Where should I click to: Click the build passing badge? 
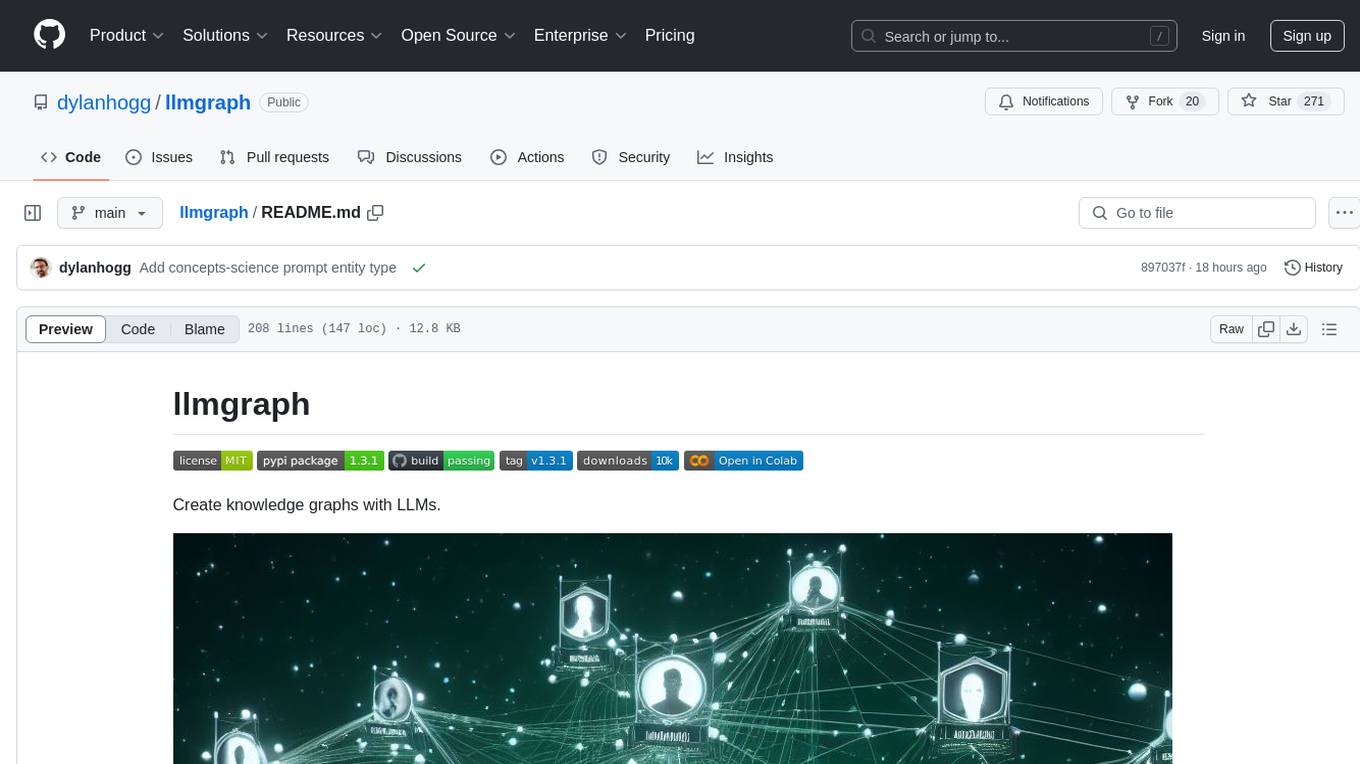(441, 461)
